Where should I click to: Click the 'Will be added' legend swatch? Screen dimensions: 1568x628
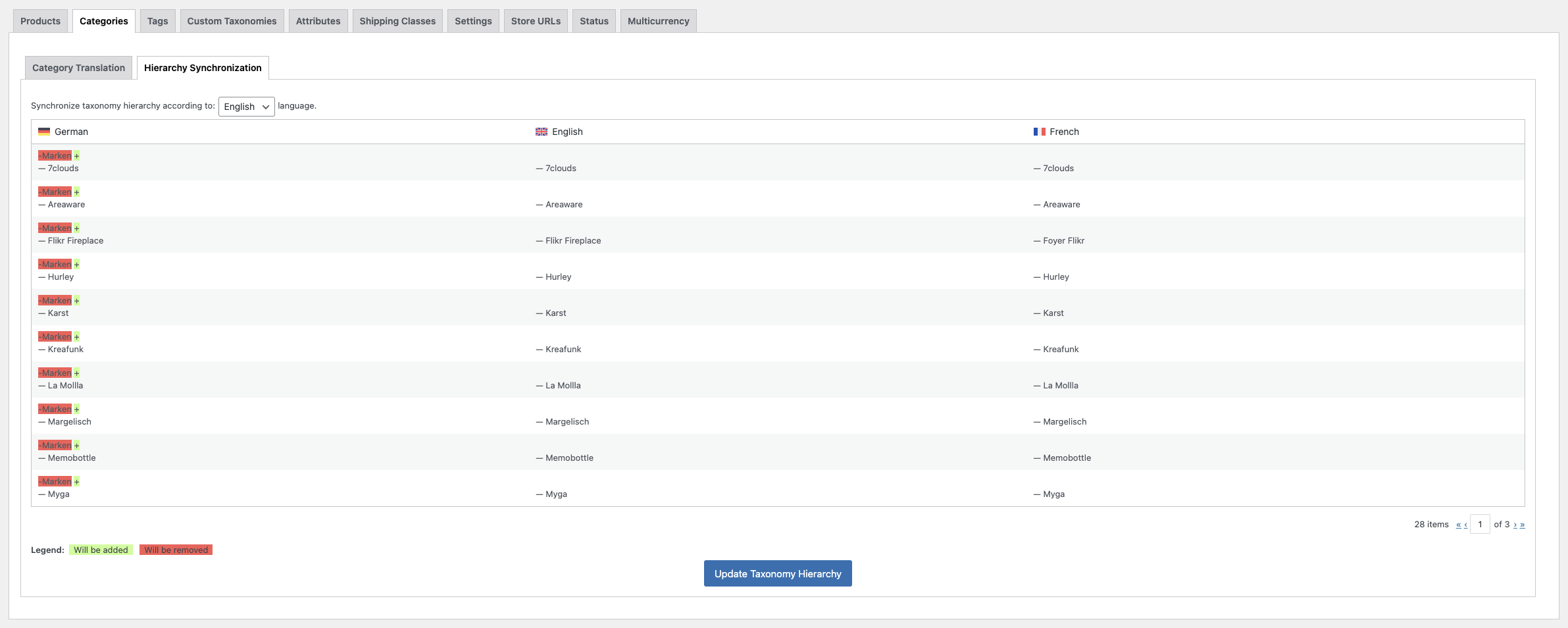pos(101,550)
